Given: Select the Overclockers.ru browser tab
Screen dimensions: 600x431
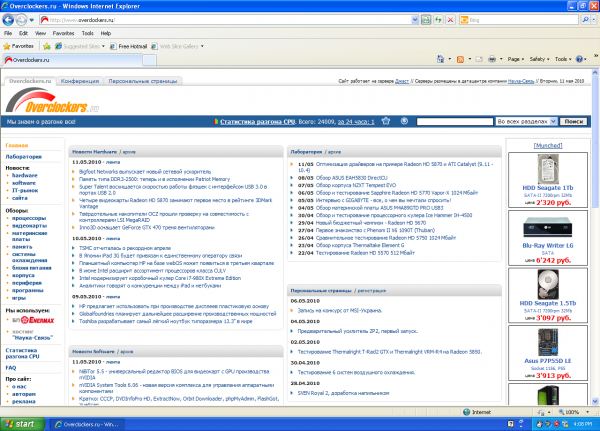Looking at the screenshot, I should (73, 60).
